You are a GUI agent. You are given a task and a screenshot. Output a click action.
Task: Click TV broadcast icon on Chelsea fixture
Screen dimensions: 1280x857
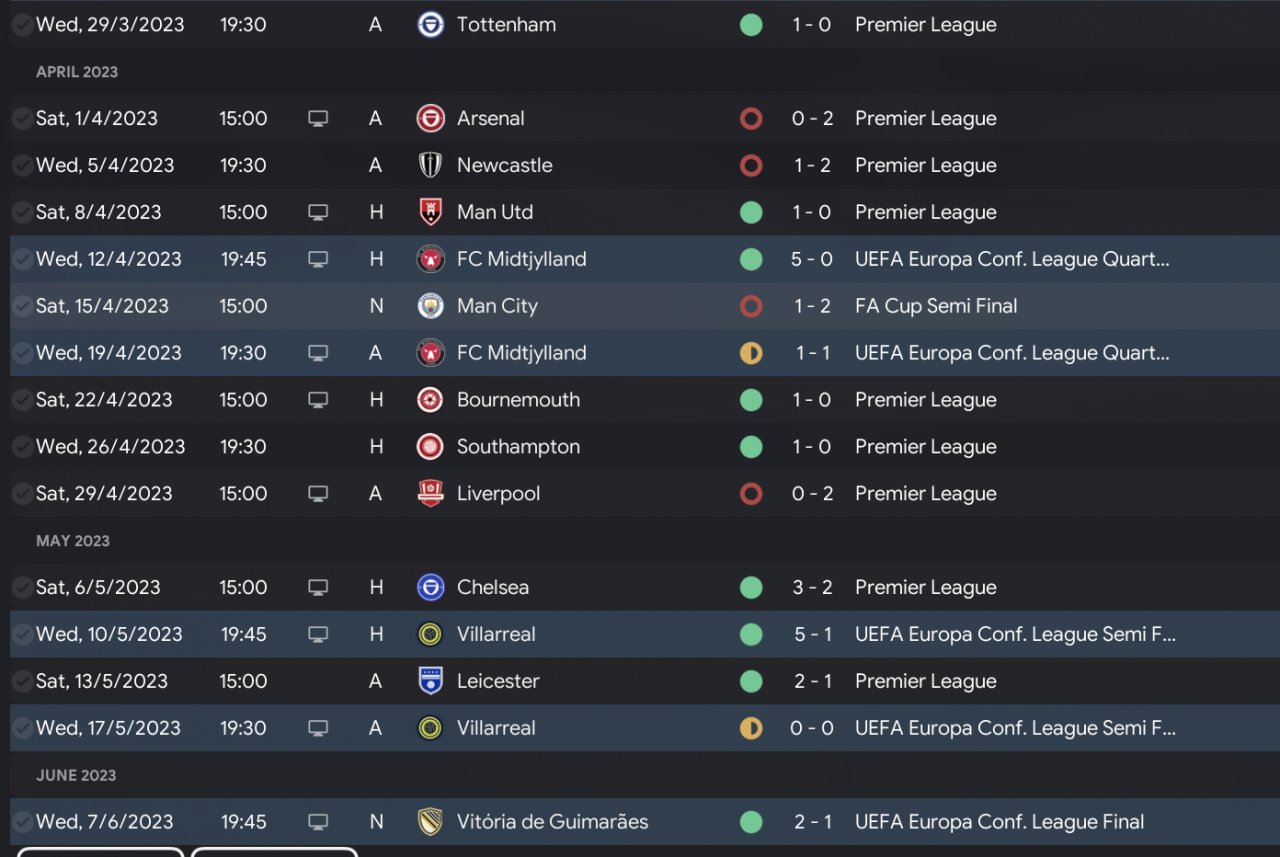[x=318, y=587]
